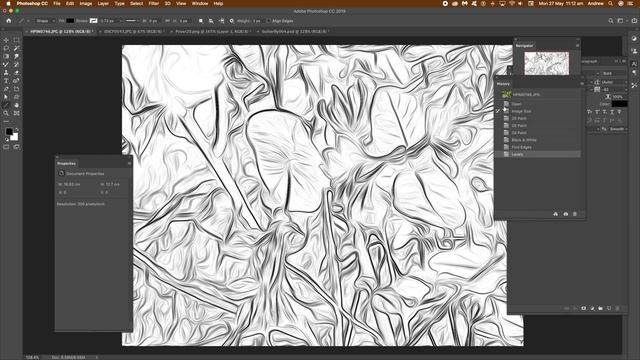The height and width of the screenshot is (360, 640).
Task: Click the camera new snapshot icon
Action: pos(565,214)
